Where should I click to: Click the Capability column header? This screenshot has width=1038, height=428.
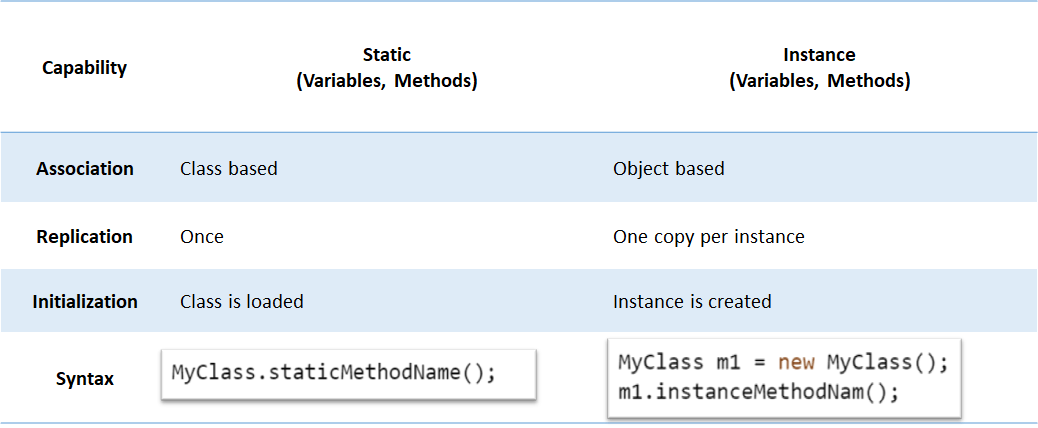coord(84,68)
